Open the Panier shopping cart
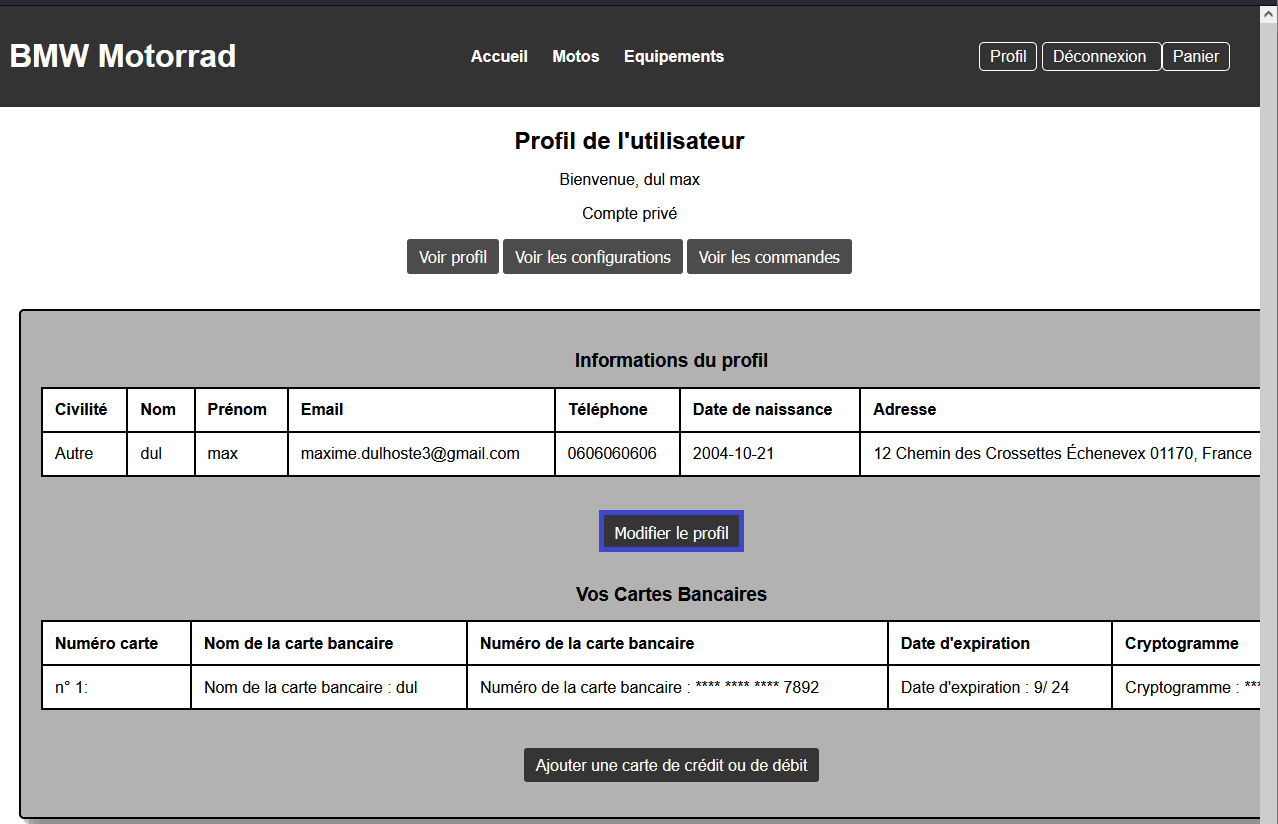 click(1196, 56)
